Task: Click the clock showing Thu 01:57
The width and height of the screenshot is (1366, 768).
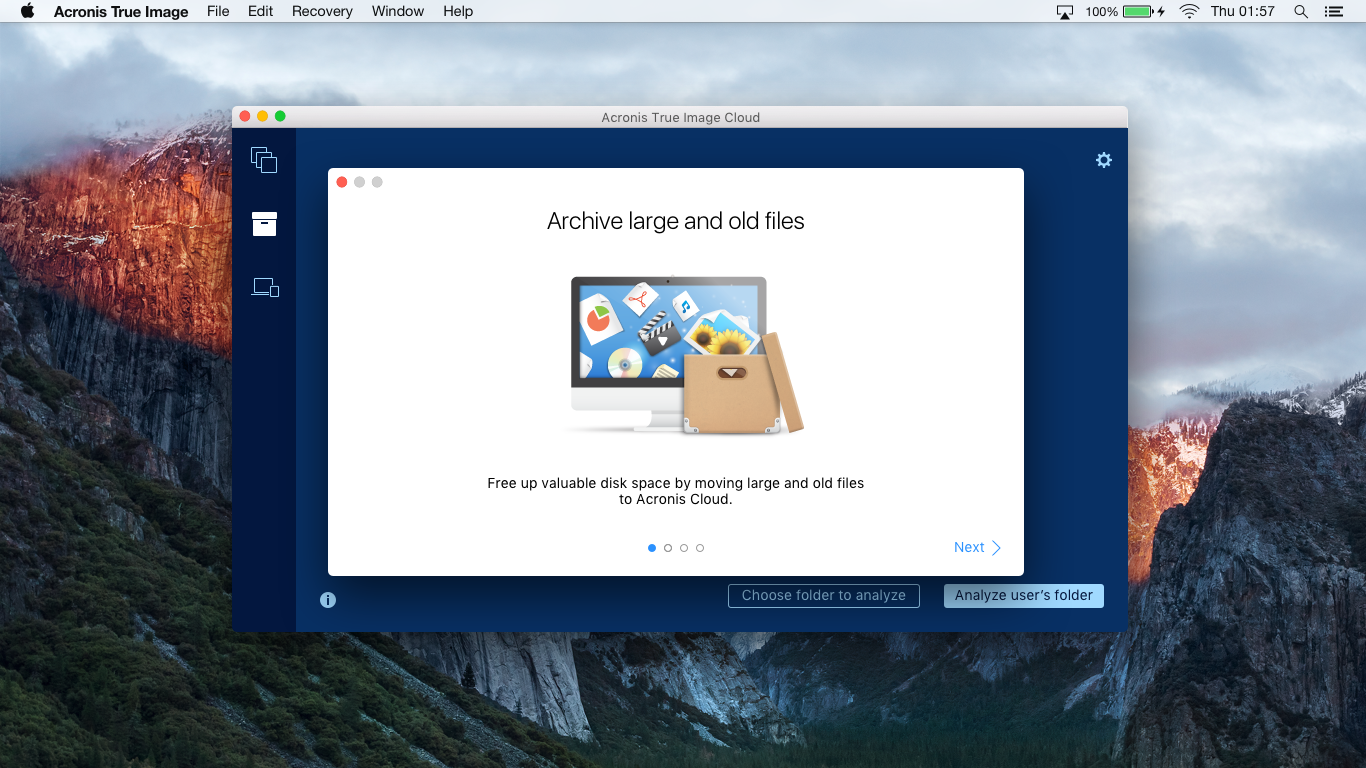Action: [x=1243, y=12]
